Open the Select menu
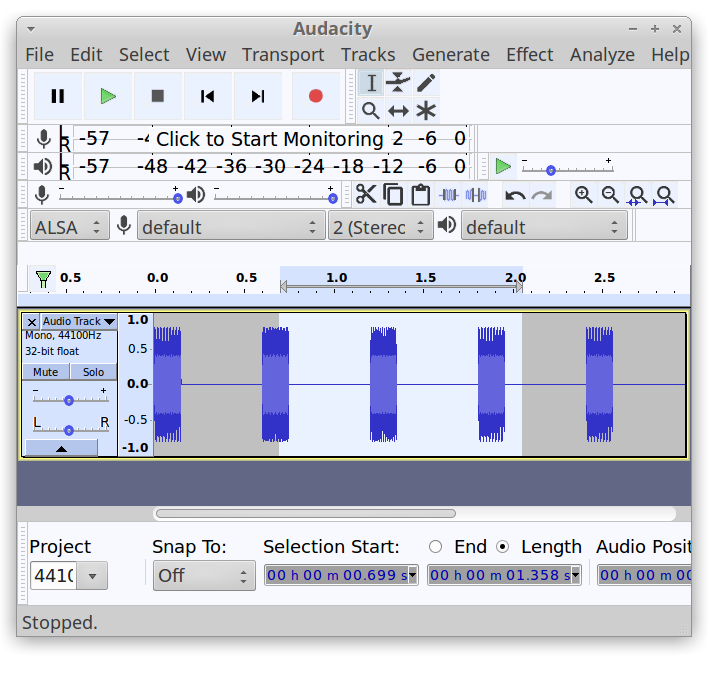This screenshot has height=678, width=710. click(144, 55)
